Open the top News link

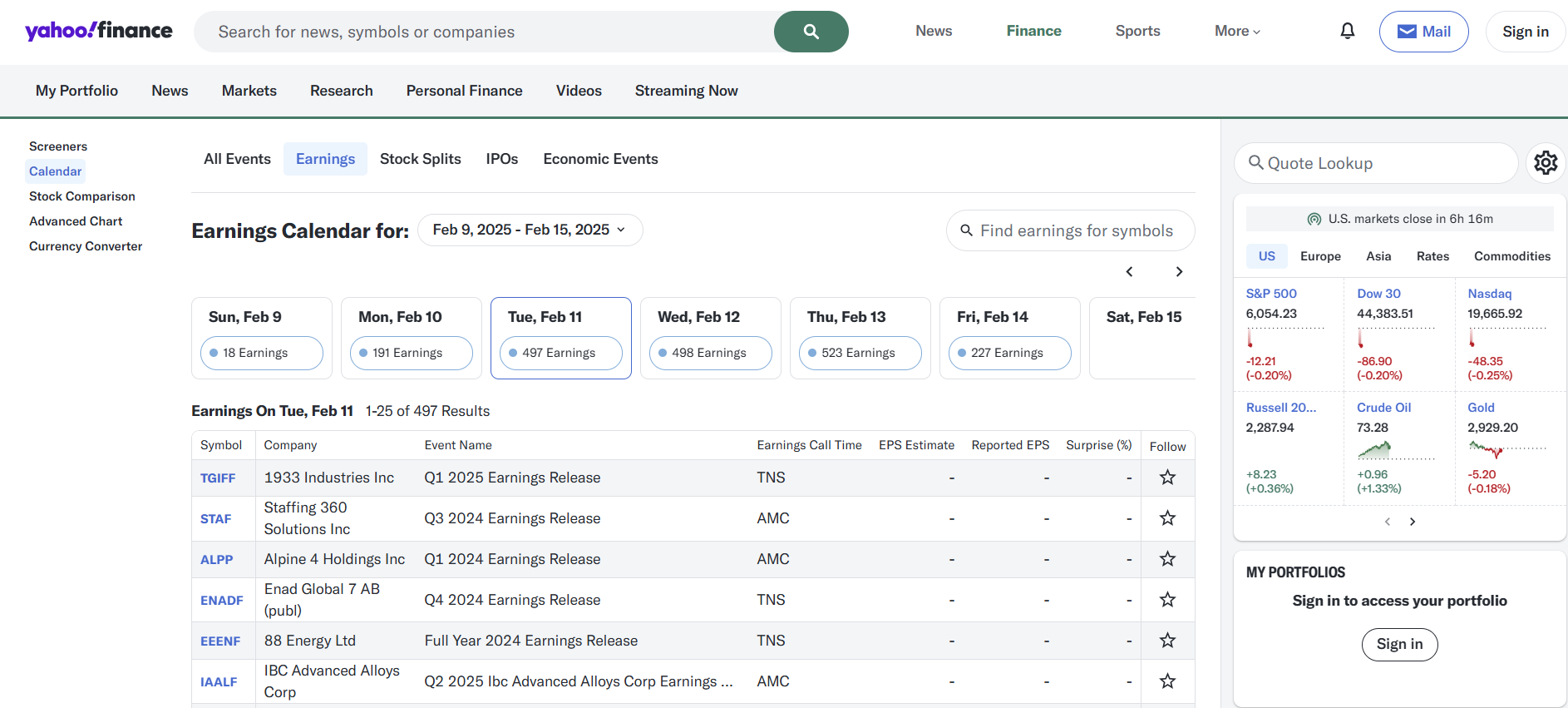point(934,31)
